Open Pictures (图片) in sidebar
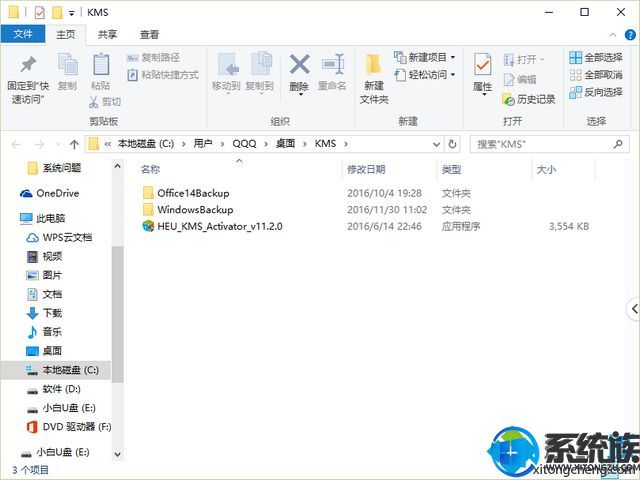 [44, 276]
